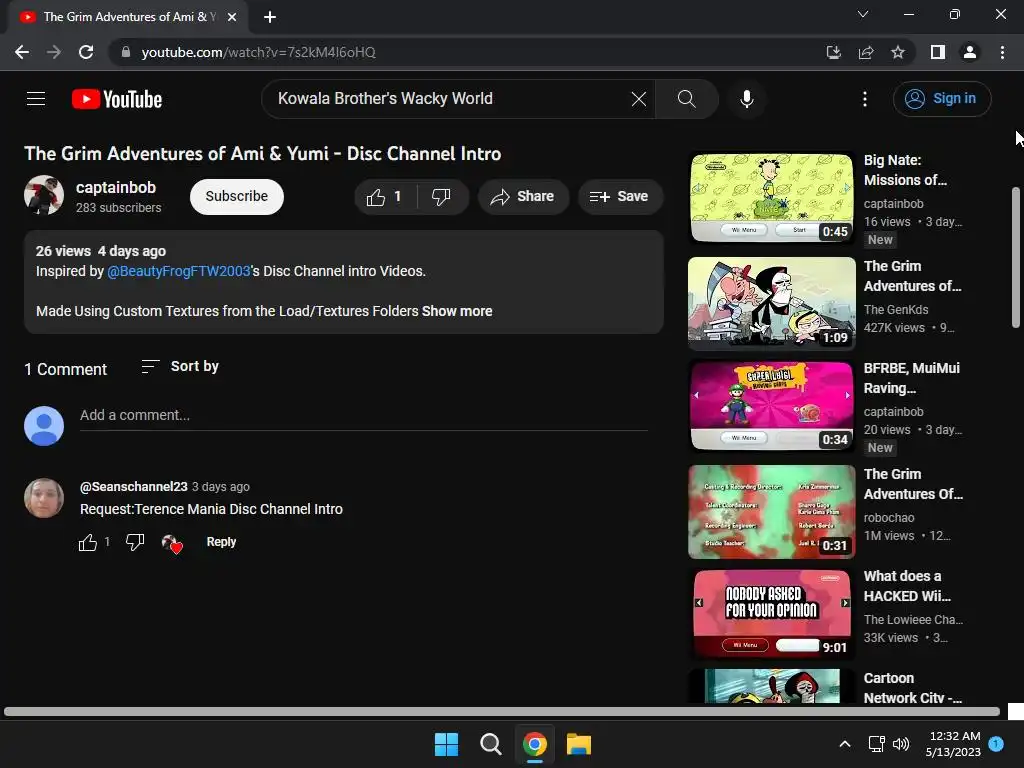Open File Explorer from taskbar
This screenshot has height=768, width=1024.
point(579,744)
